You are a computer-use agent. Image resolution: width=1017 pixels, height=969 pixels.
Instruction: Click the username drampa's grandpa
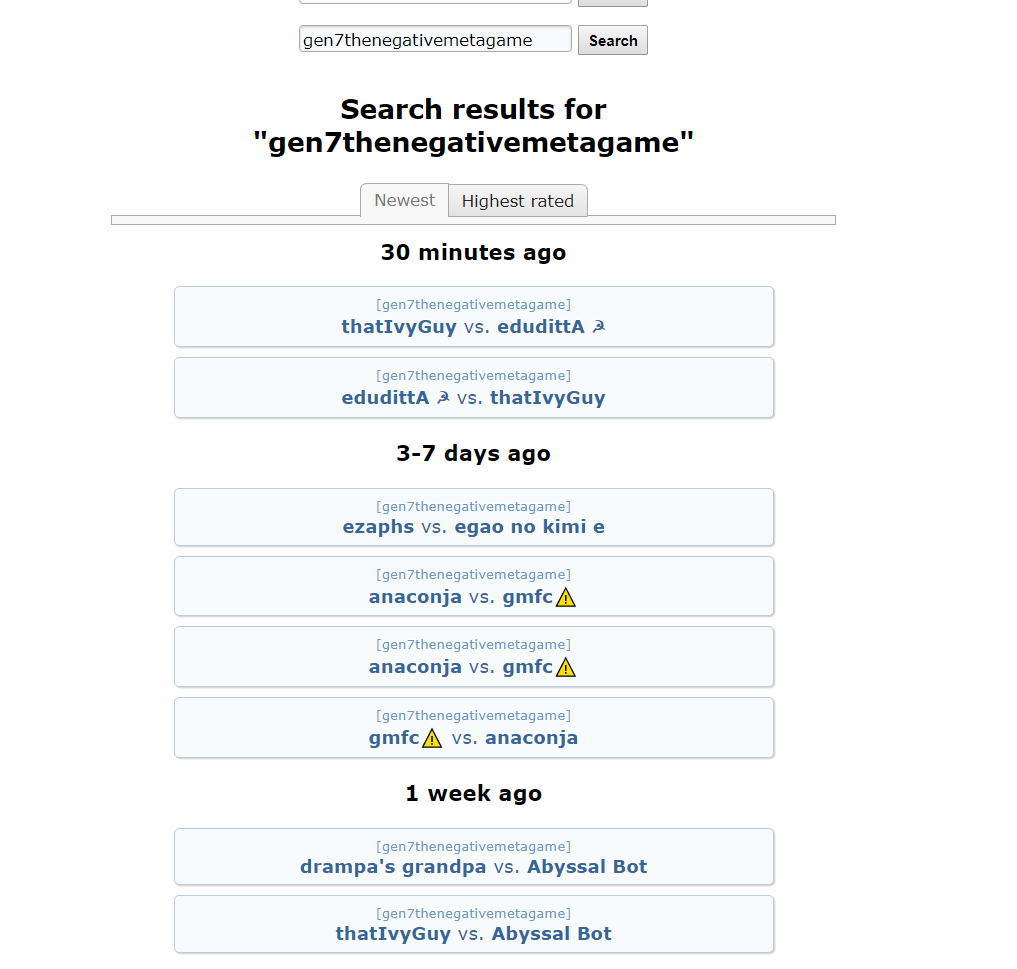tap(393, 867)
